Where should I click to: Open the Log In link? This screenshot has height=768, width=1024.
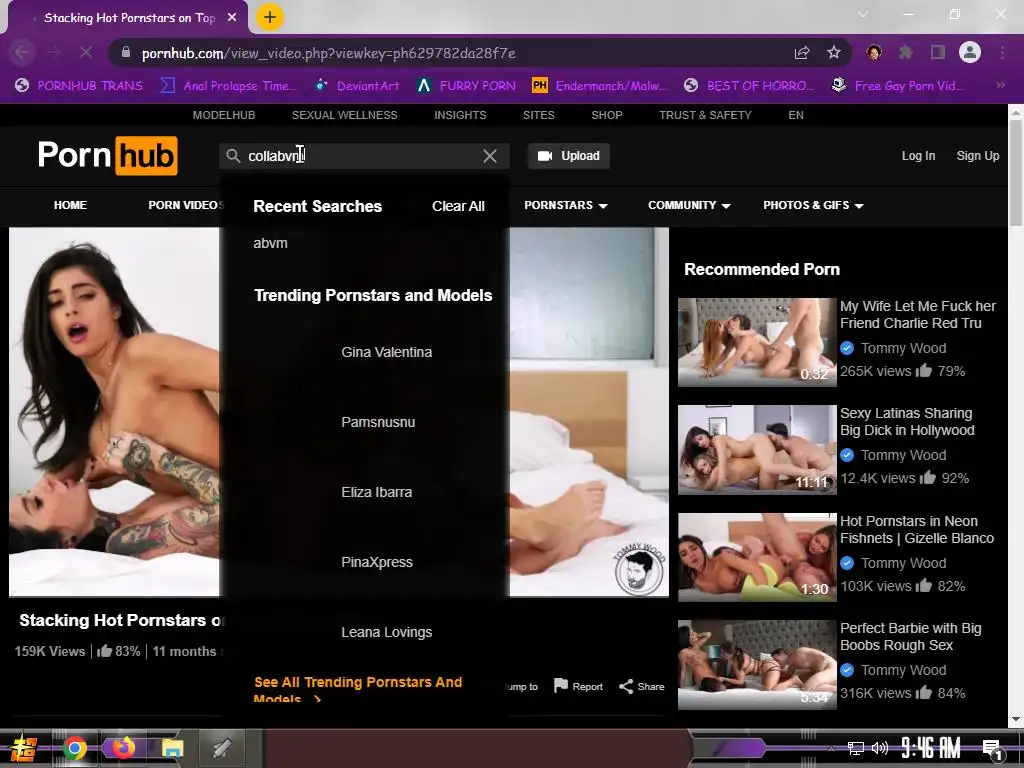point(918,156)
